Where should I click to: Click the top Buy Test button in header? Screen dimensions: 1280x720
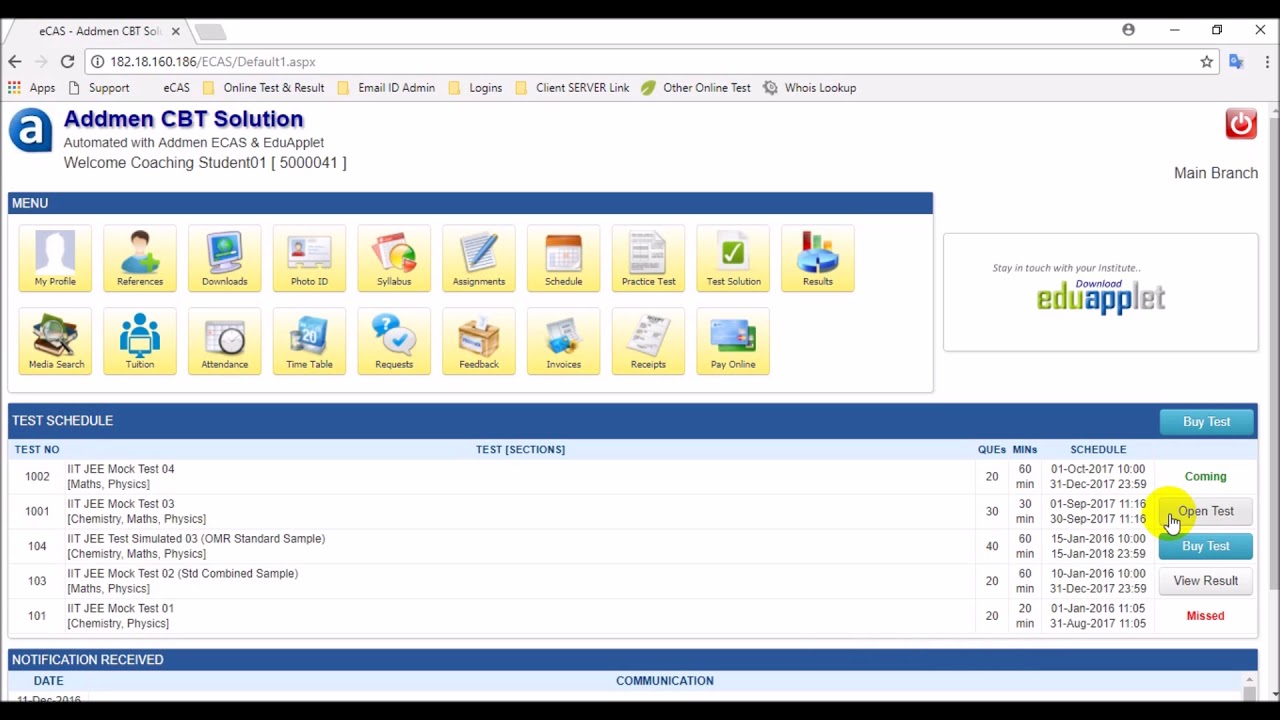click(1206, 422)
